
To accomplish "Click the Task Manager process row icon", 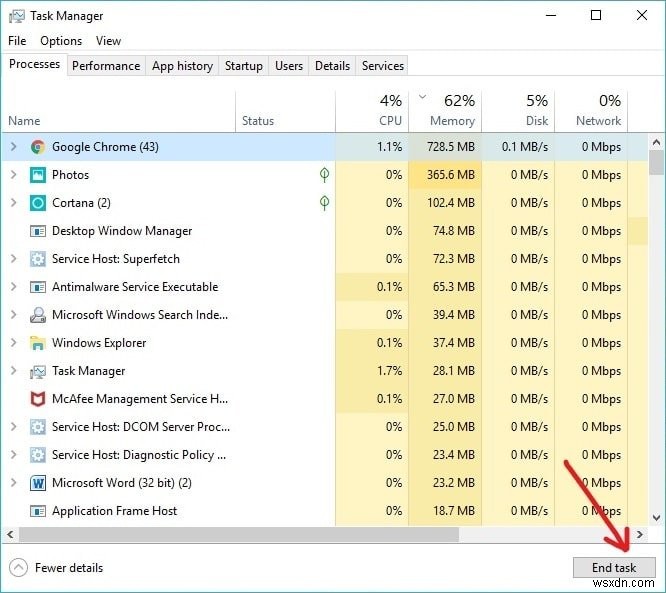I will click(38, 372).
